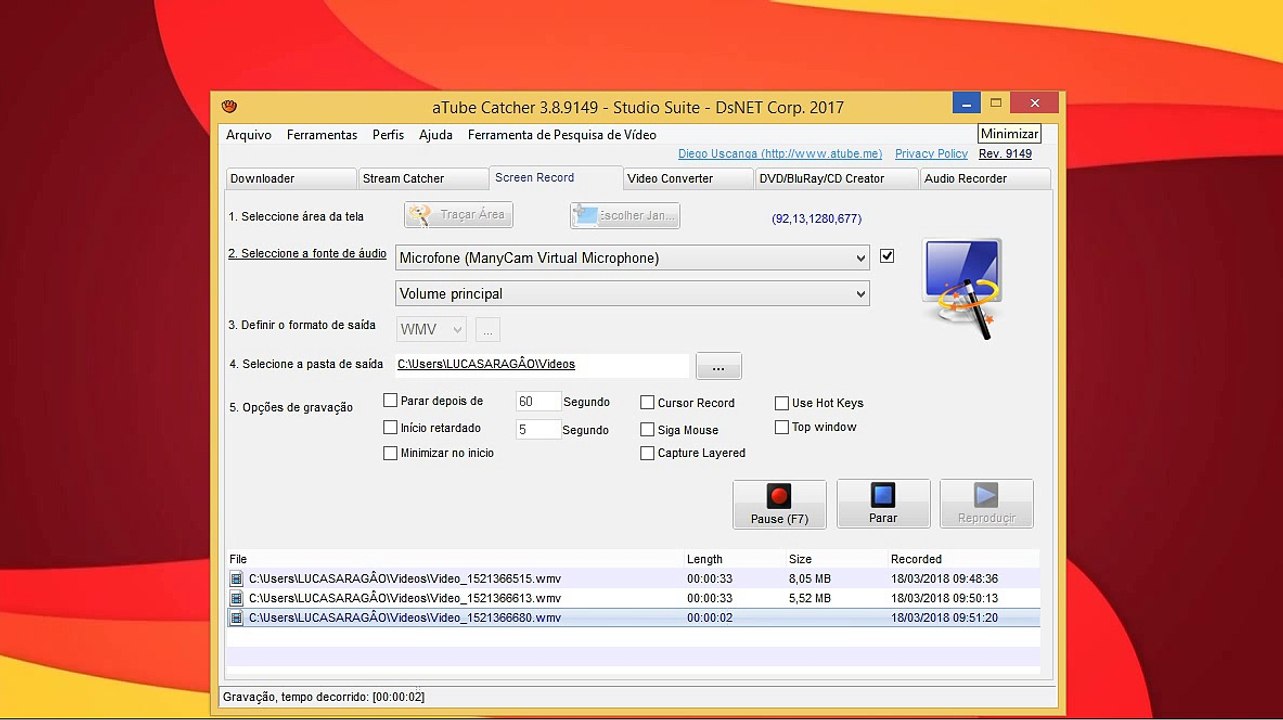Check Minimizar no início option
The height and width of the screenshot is (720, 1283).
[391, 453]
